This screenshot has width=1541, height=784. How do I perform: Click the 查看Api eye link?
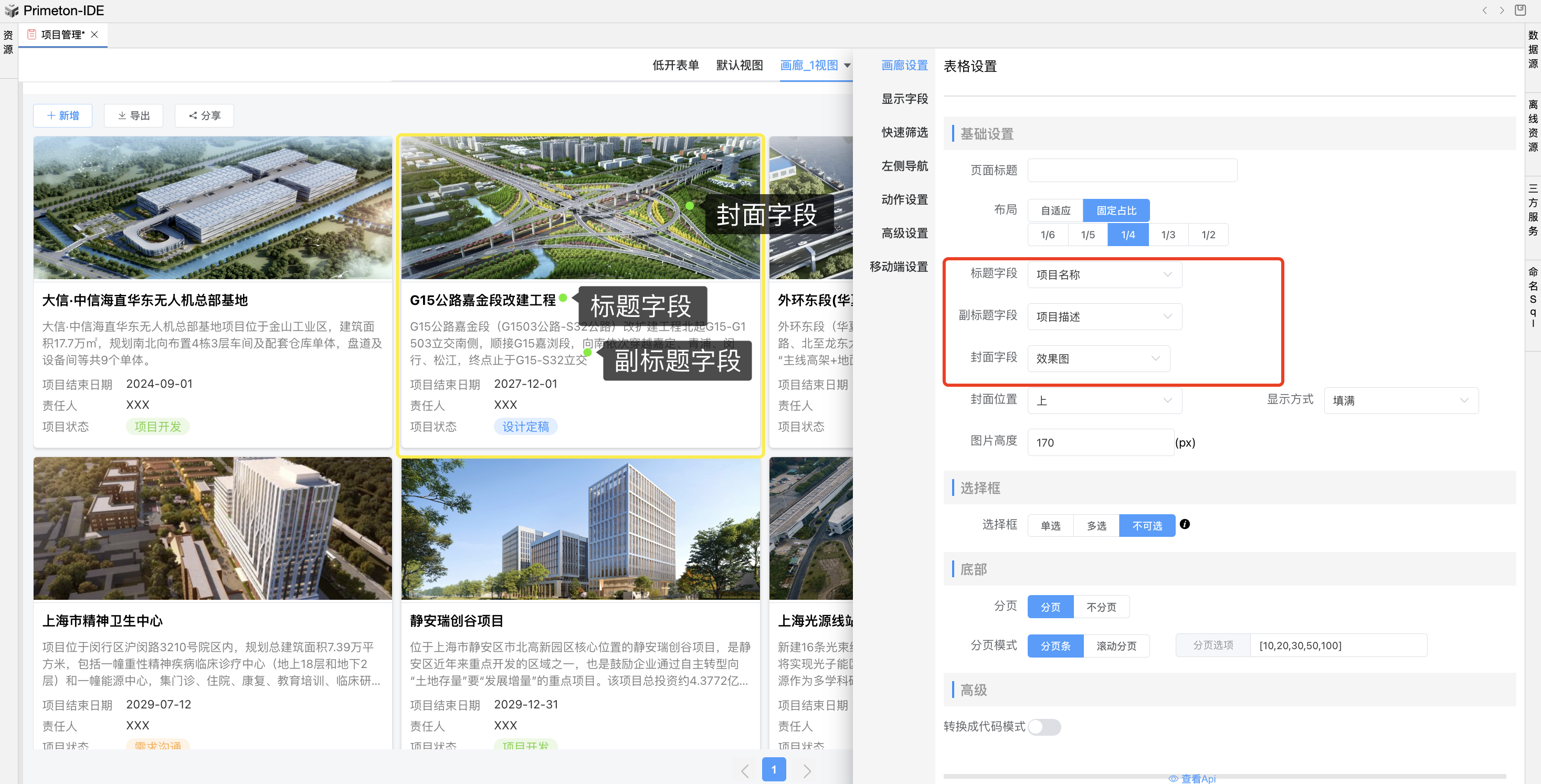pos(1192,778)
